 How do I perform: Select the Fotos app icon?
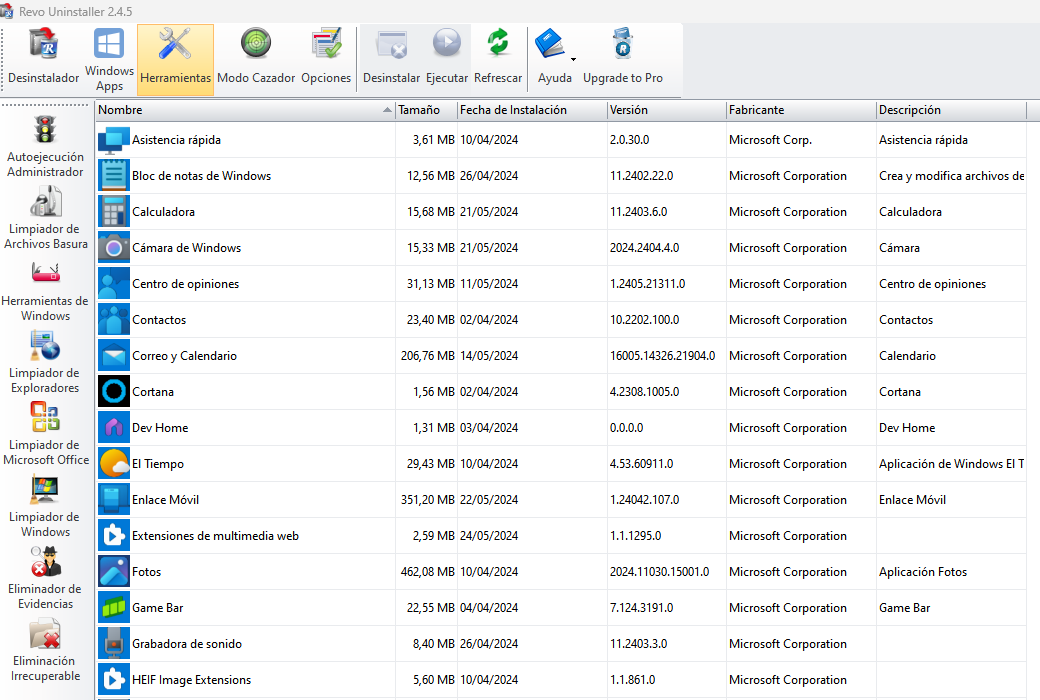[113, 572]
